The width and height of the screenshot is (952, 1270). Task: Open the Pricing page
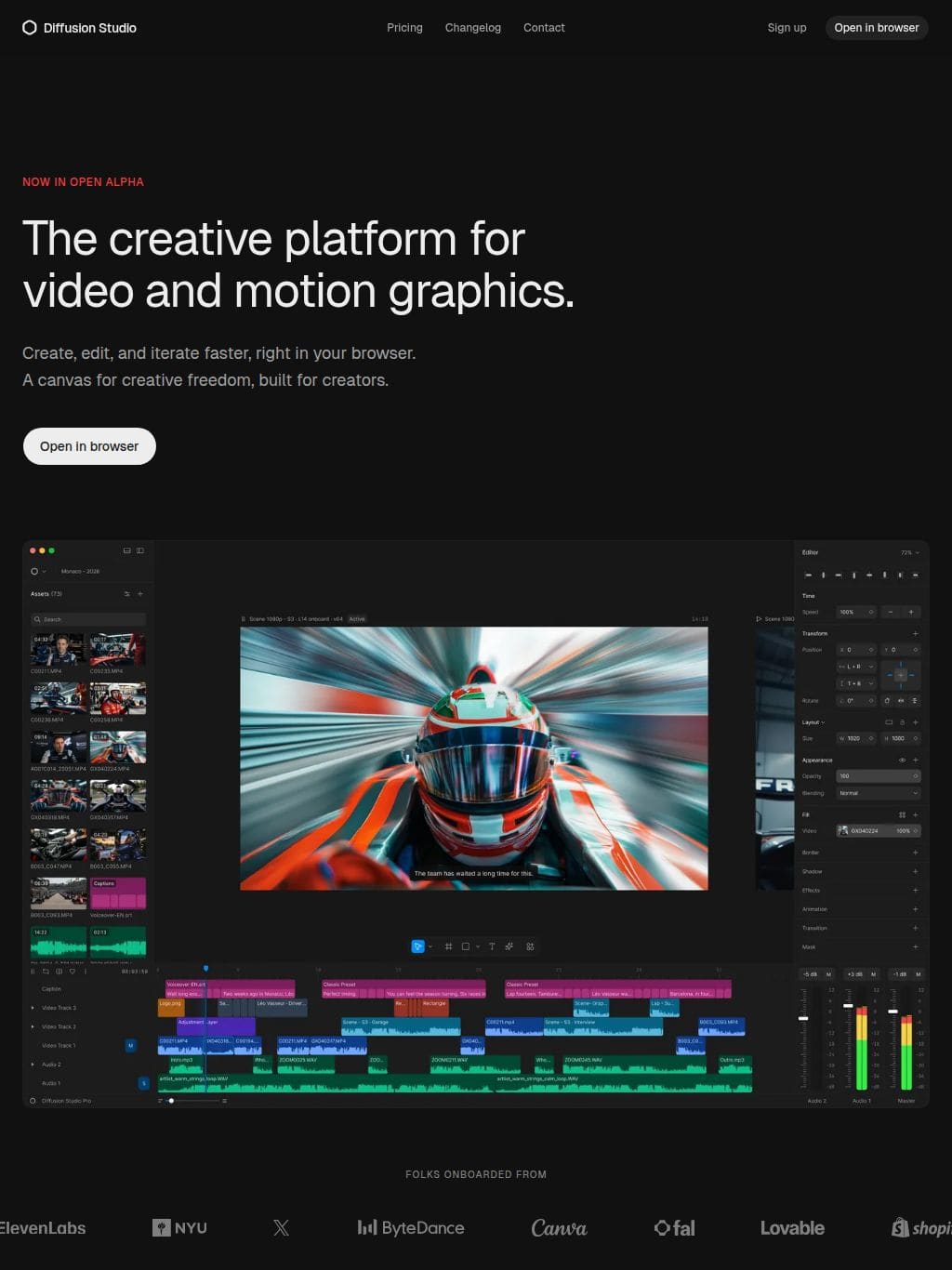pos(404,28)
